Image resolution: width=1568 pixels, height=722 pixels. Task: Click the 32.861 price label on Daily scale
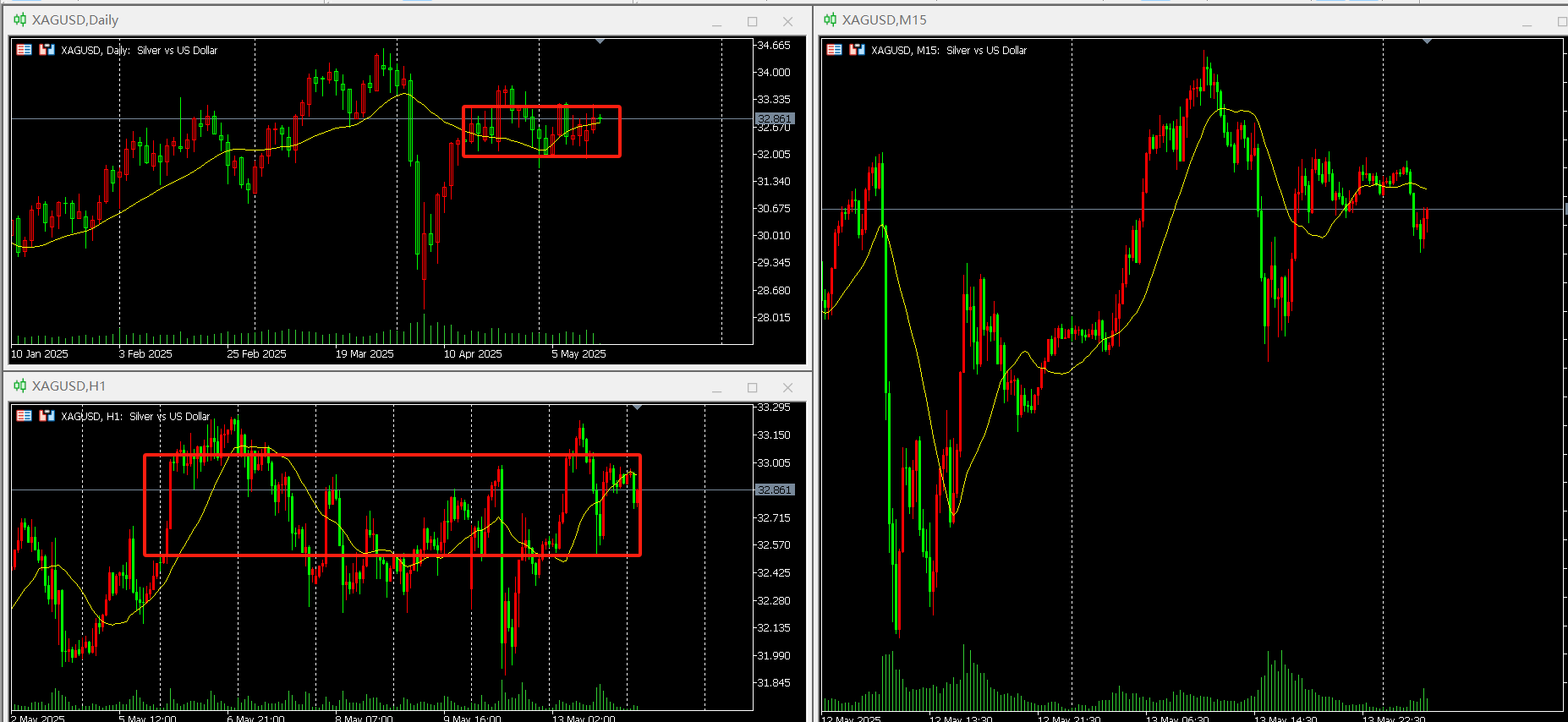(x=774, y=119)
